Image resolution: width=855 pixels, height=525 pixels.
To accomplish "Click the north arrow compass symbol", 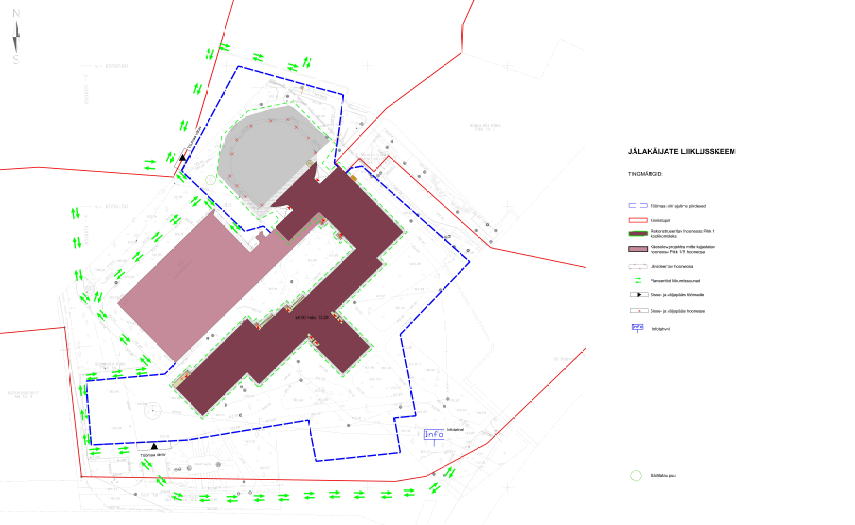I will (15, 40).
